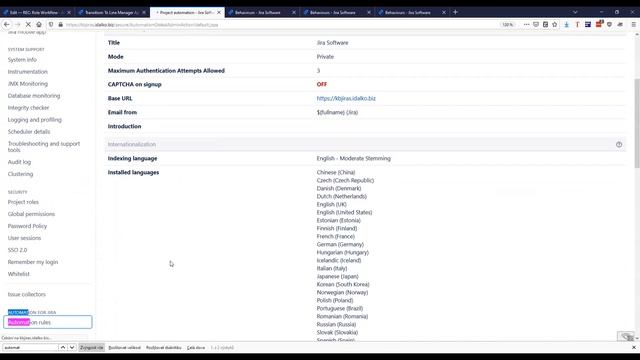Viewport: 640px width, 360px height.
Task: Select the Project automation tab
Action: coord(187,12)
